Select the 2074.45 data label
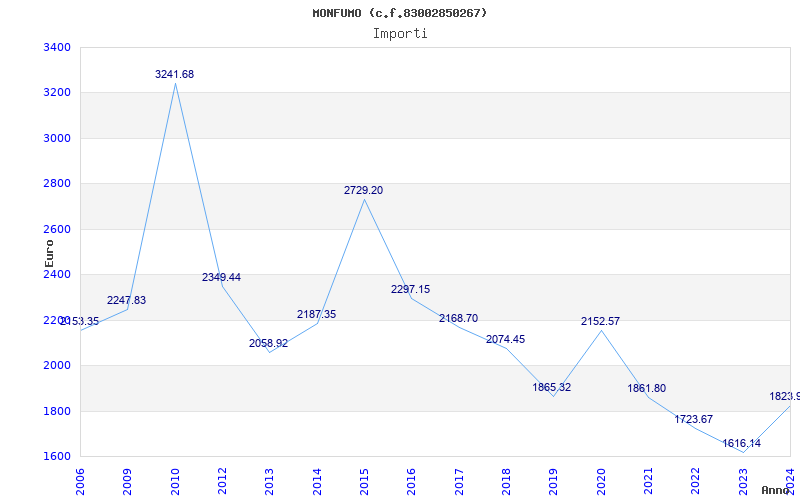 click(506, 340)
